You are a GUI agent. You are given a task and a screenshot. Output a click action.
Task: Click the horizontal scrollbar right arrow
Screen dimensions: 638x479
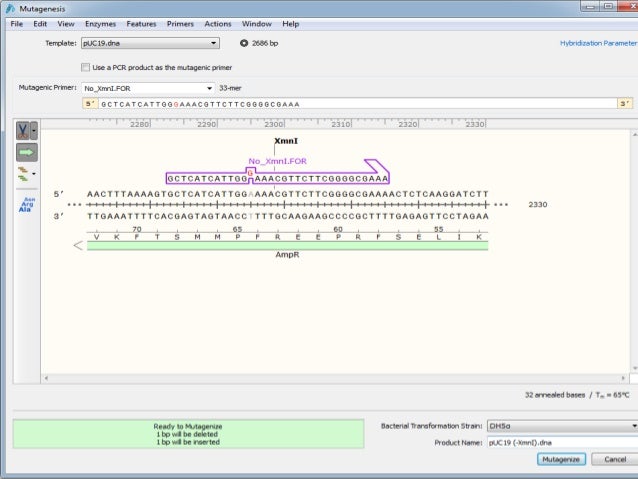click(x=623, y=378)
